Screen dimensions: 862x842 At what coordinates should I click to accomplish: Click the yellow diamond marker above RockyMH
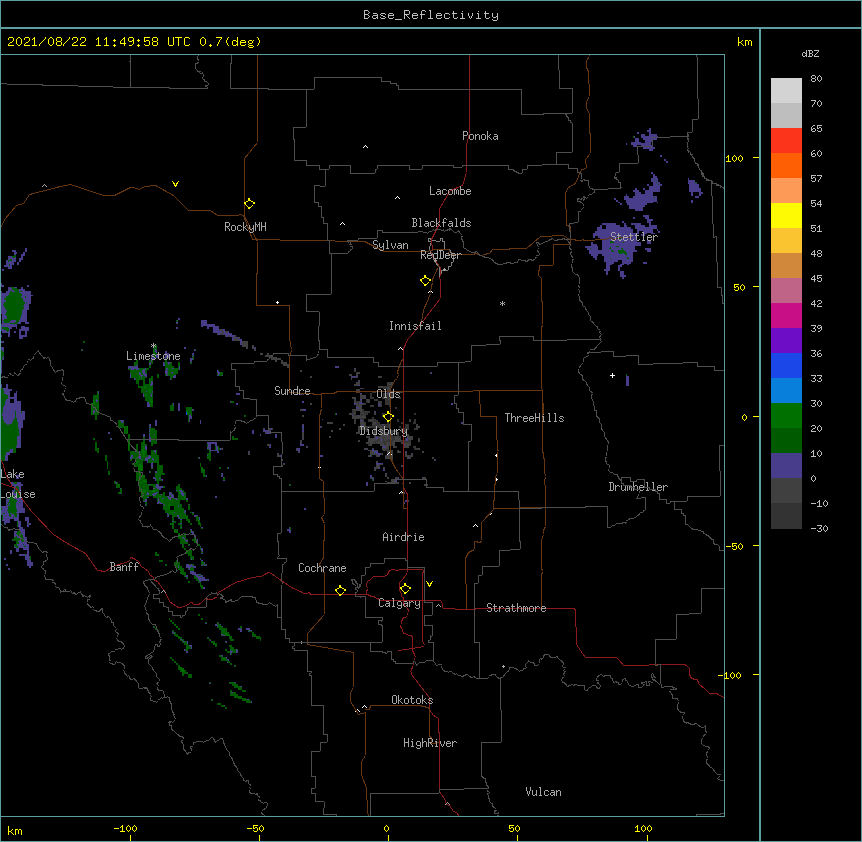tap(250, 203)
